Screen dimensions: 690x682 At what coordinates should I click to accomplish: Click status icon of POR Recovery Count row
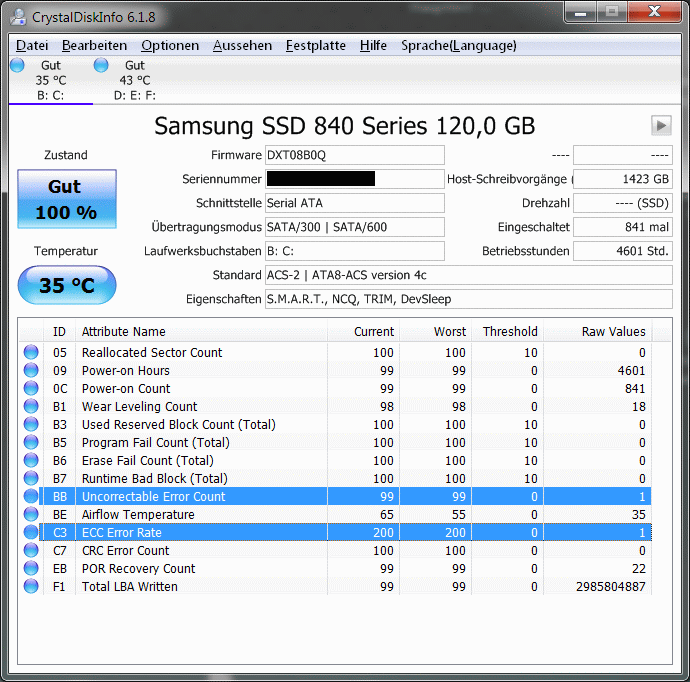tap(31, 568)
